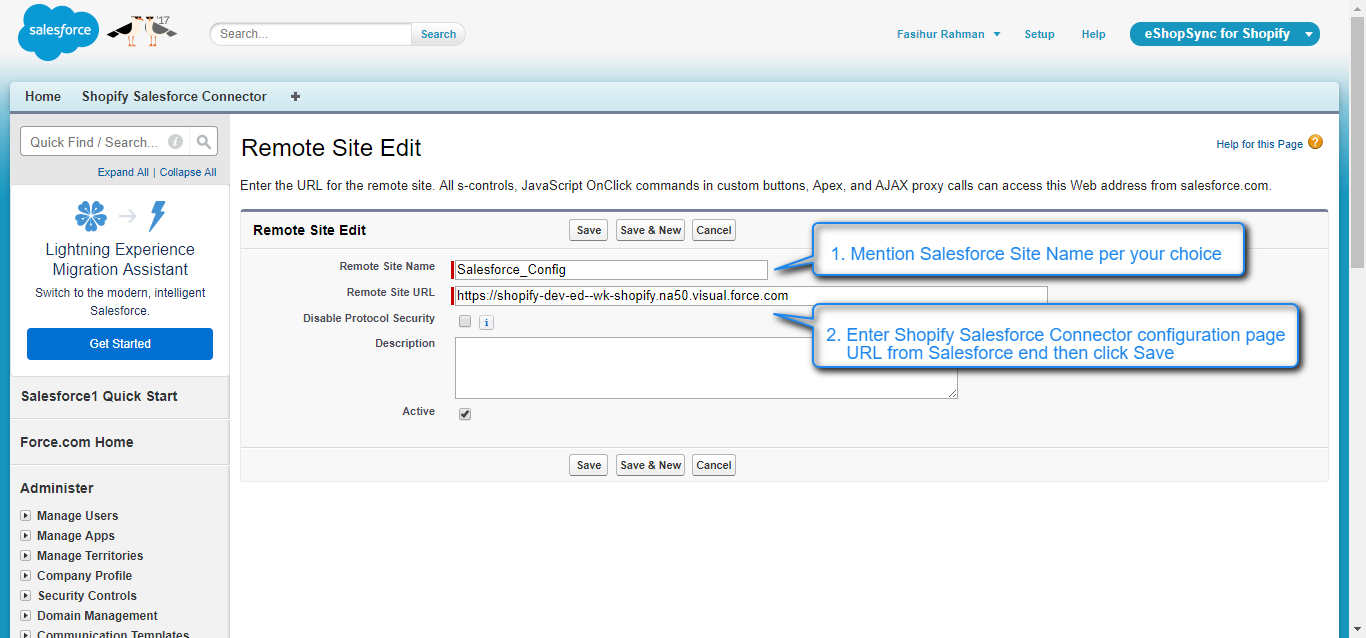1366x638 pixels.
Task: Expand the Company Profile tree arrow
Action: click(26, 576)
